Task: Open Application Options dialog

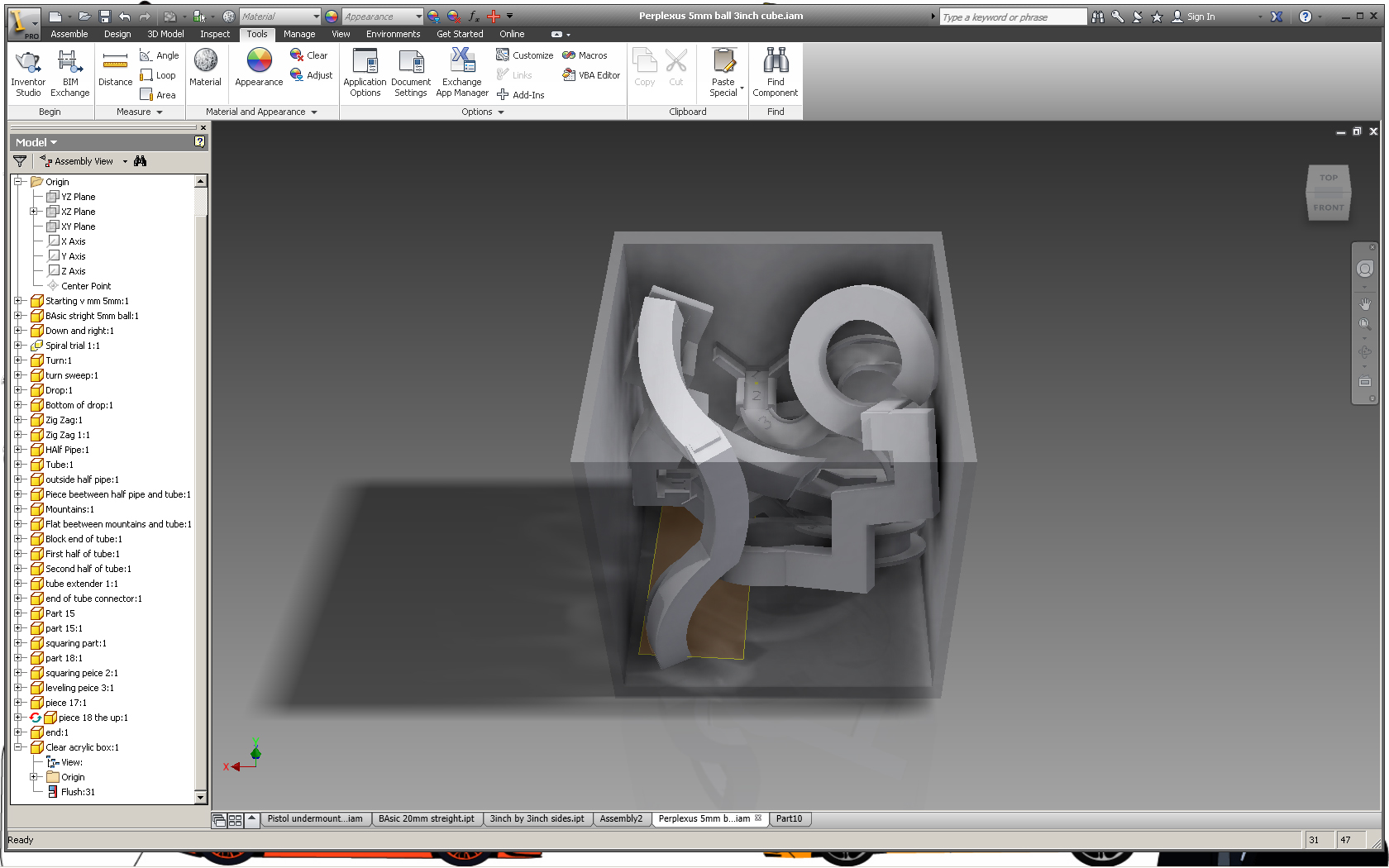Action: (365, 73)
